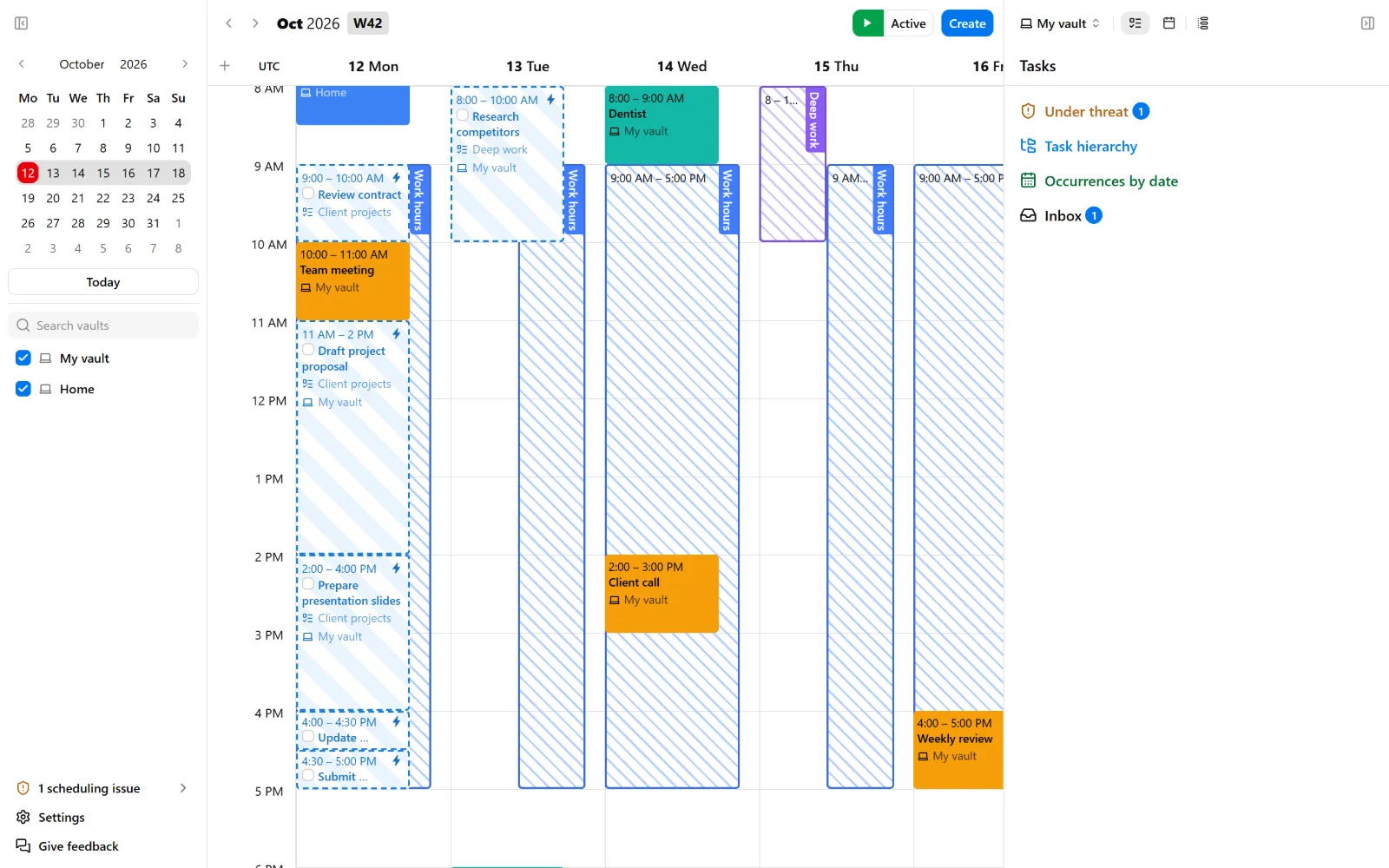1389x868 pixels.
Task: Open calendar view icon in right panel
Action: pos(1169,23)
